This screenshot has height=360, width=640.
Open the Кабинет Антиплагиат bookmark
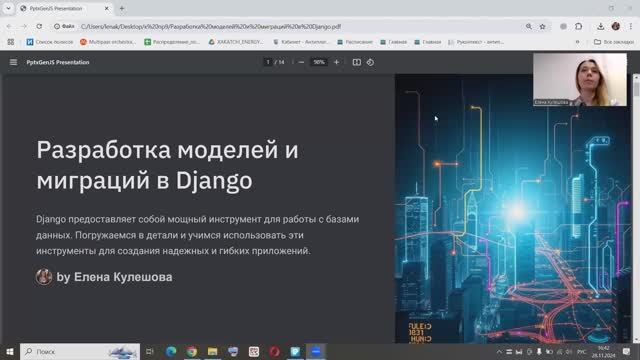point(301,42)
